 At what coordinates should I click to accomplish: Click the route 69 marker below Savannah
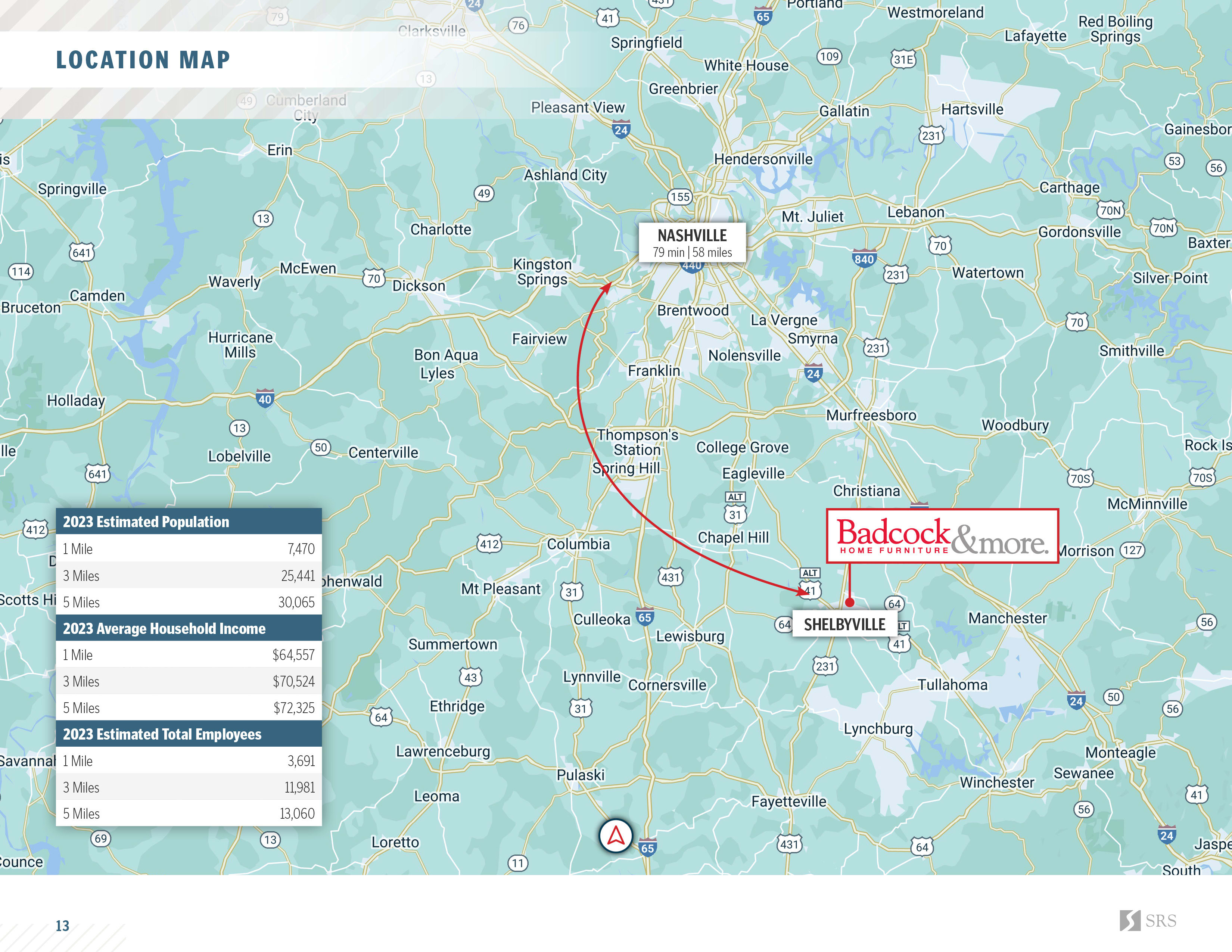[100, 838]
